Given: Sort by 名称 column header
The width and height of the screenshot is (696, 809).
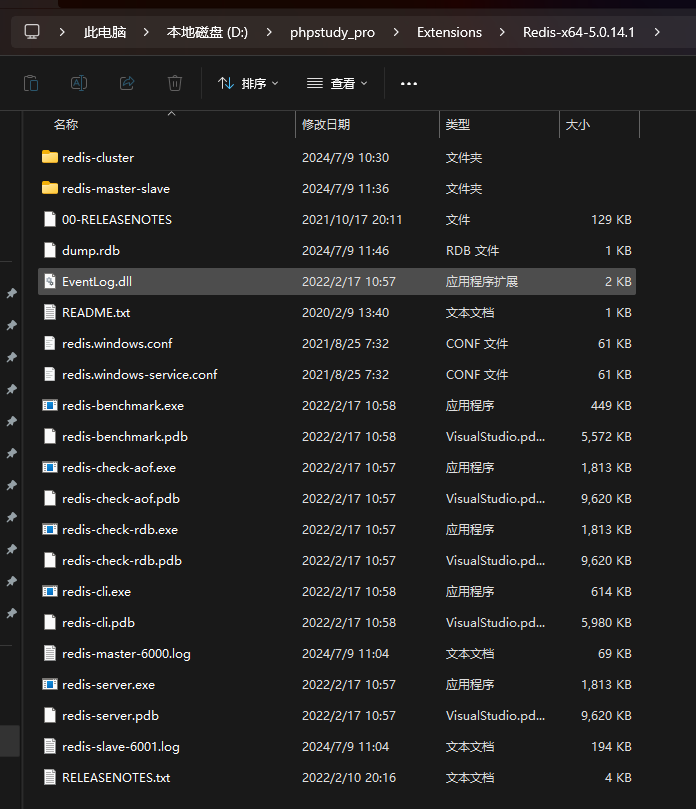Looking at the screenshot, I should pyautogui.click(x=66, y=124).
